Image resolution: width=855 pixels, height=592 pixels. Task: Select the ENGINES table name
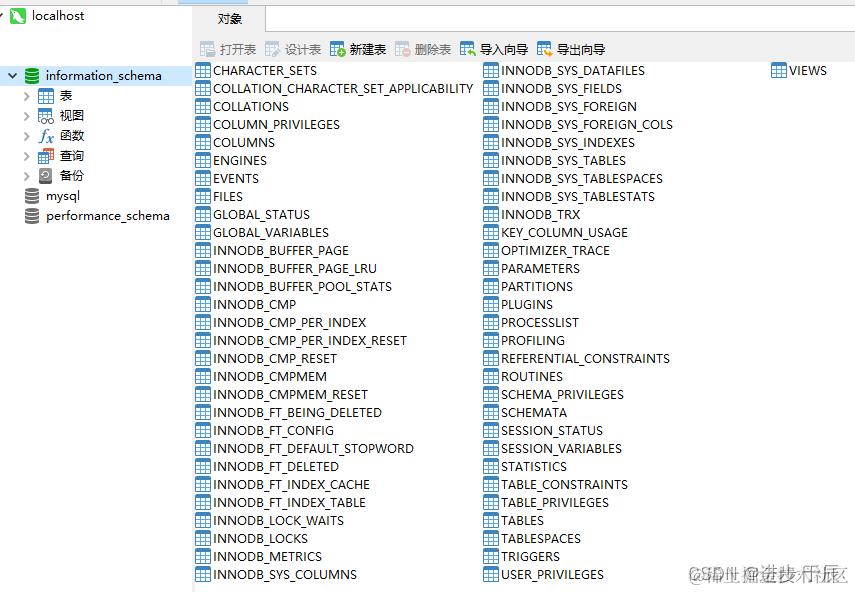(240, 160)
